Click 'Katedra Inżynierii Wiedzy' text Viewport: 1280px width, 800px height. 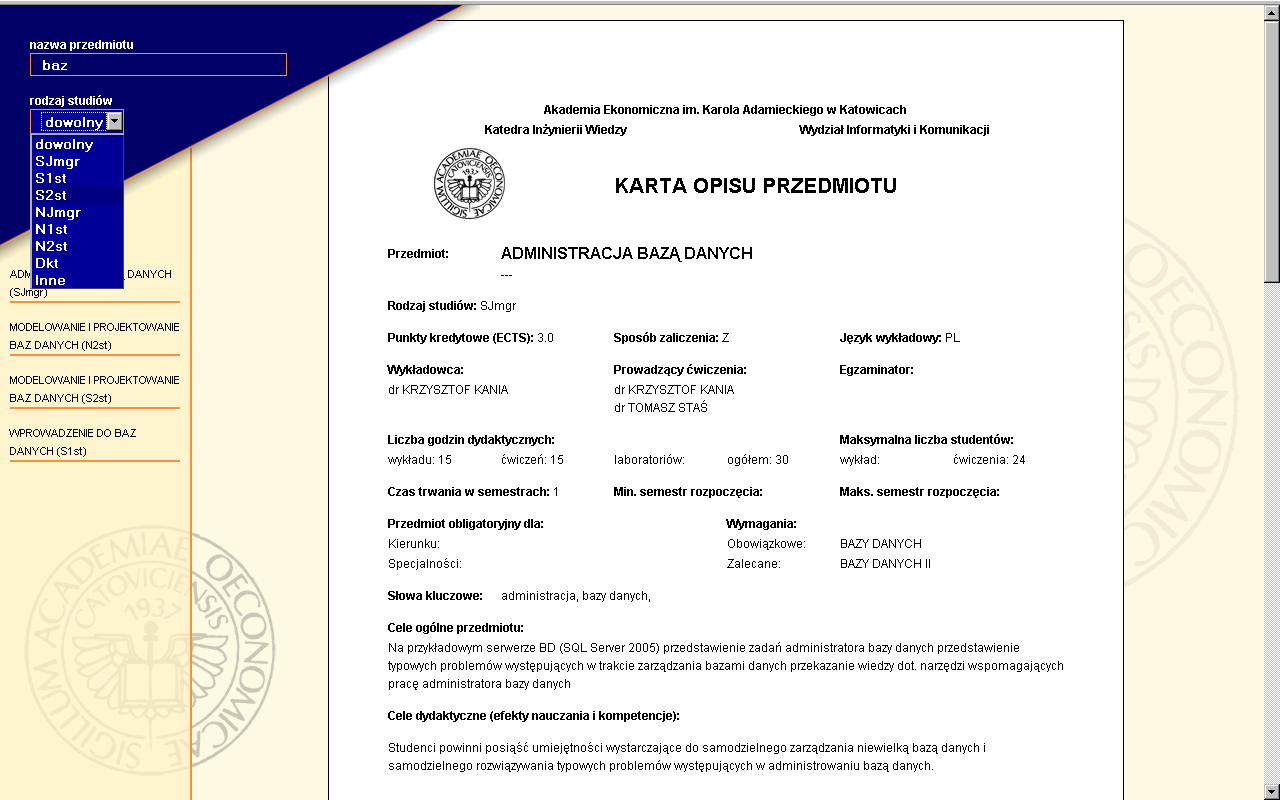coord(555,130)
